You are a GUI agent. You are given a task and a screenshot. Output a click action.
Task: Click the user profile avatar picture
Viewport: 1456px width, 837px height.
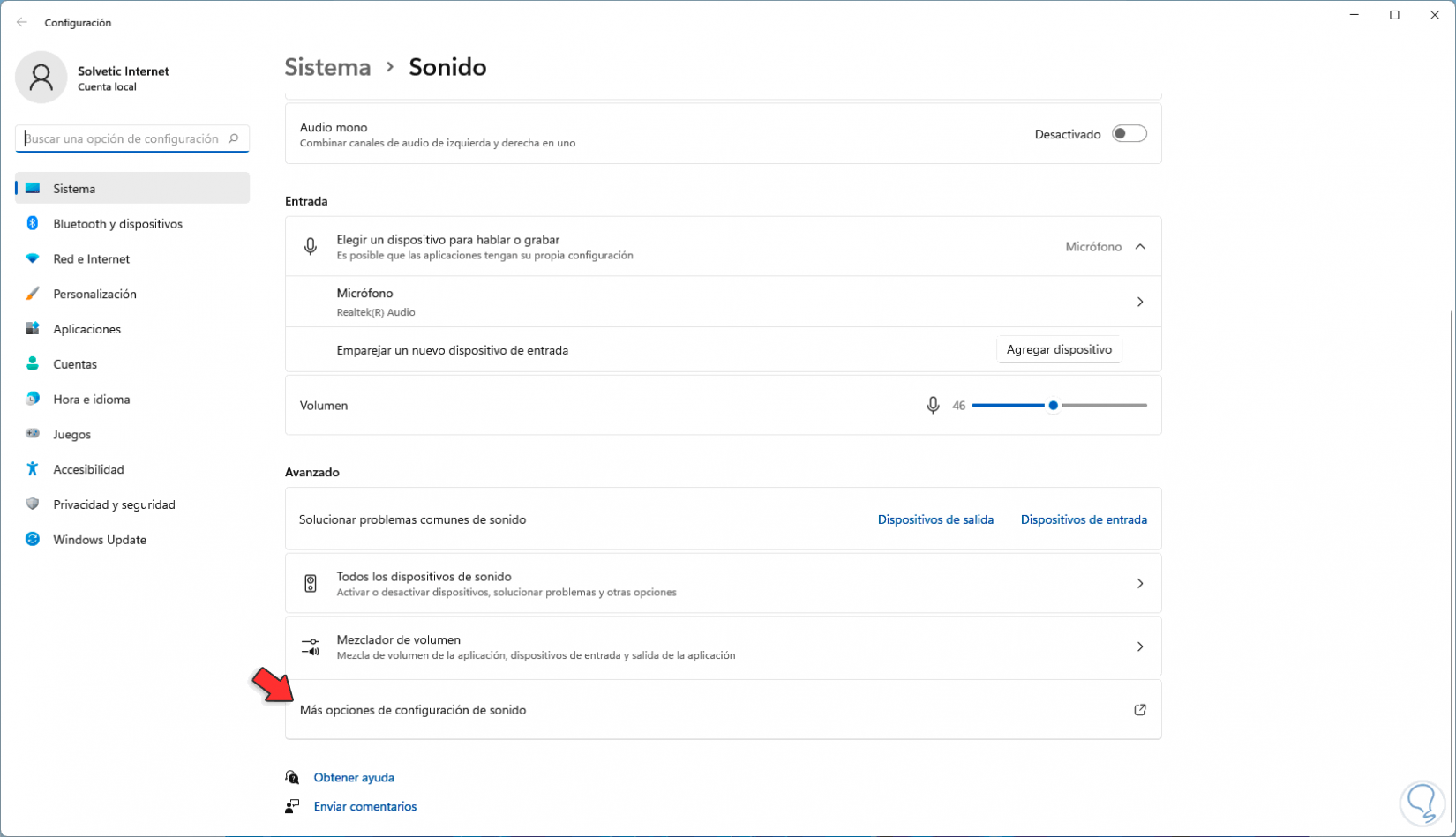[x=41, y=78]
